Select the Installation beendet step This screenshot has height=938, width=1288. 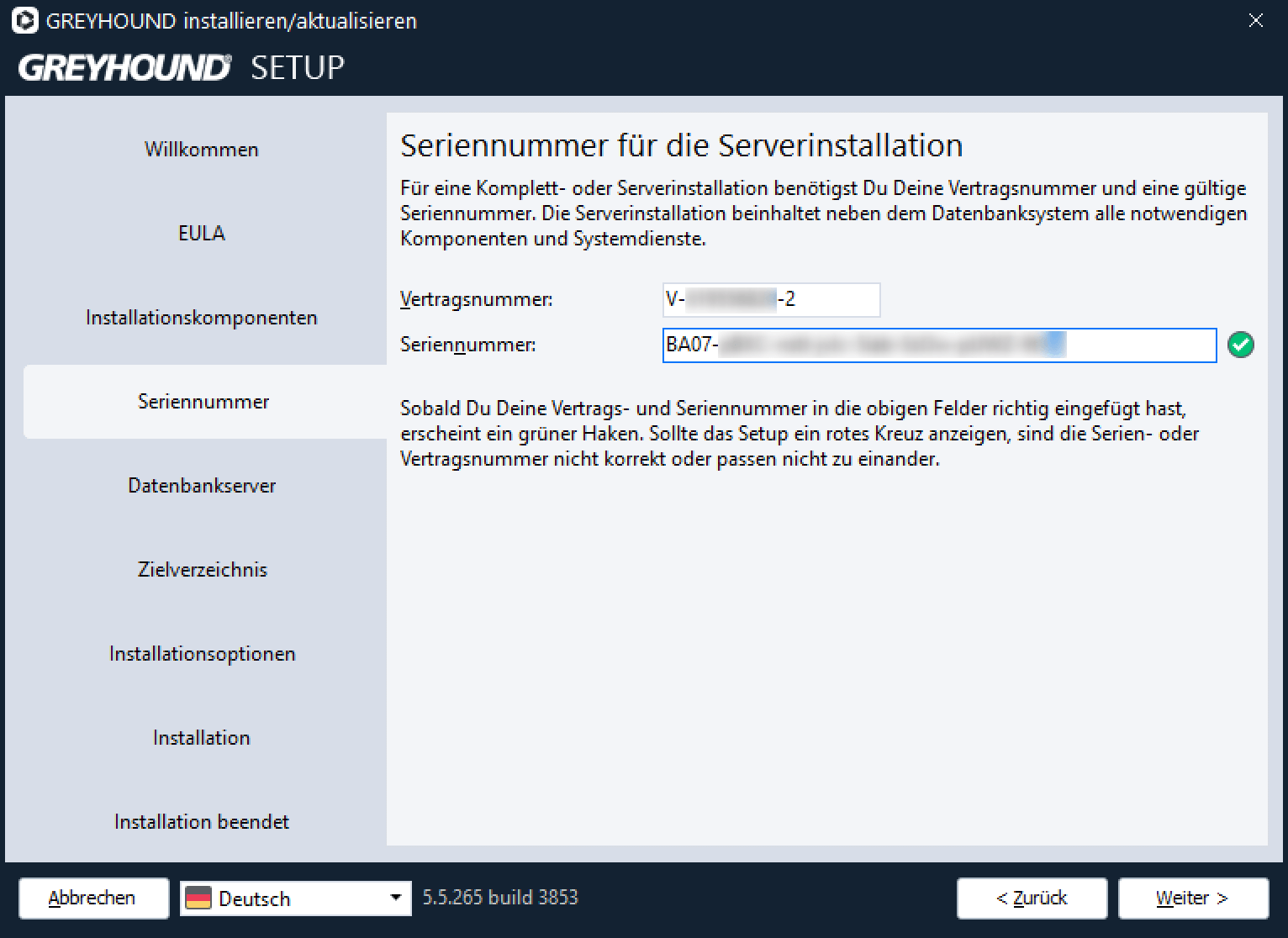[x=202, y=822]
